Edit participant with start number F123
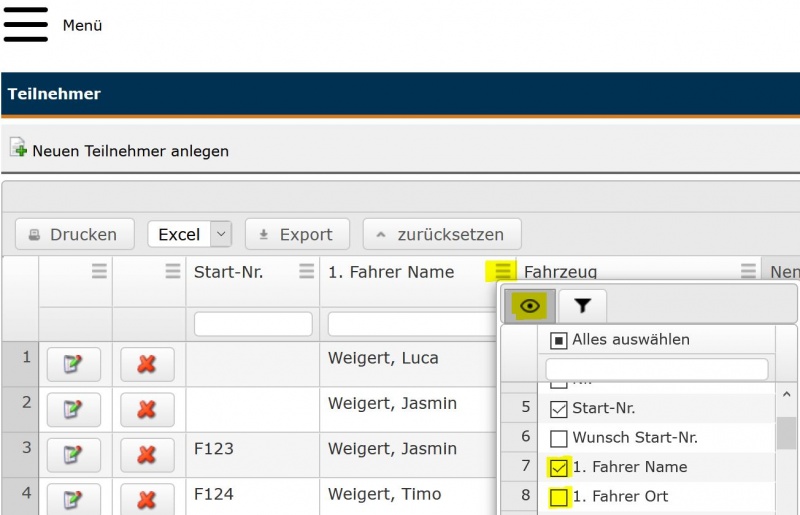This screenshot has width=800, height=515. pos(73,455)
